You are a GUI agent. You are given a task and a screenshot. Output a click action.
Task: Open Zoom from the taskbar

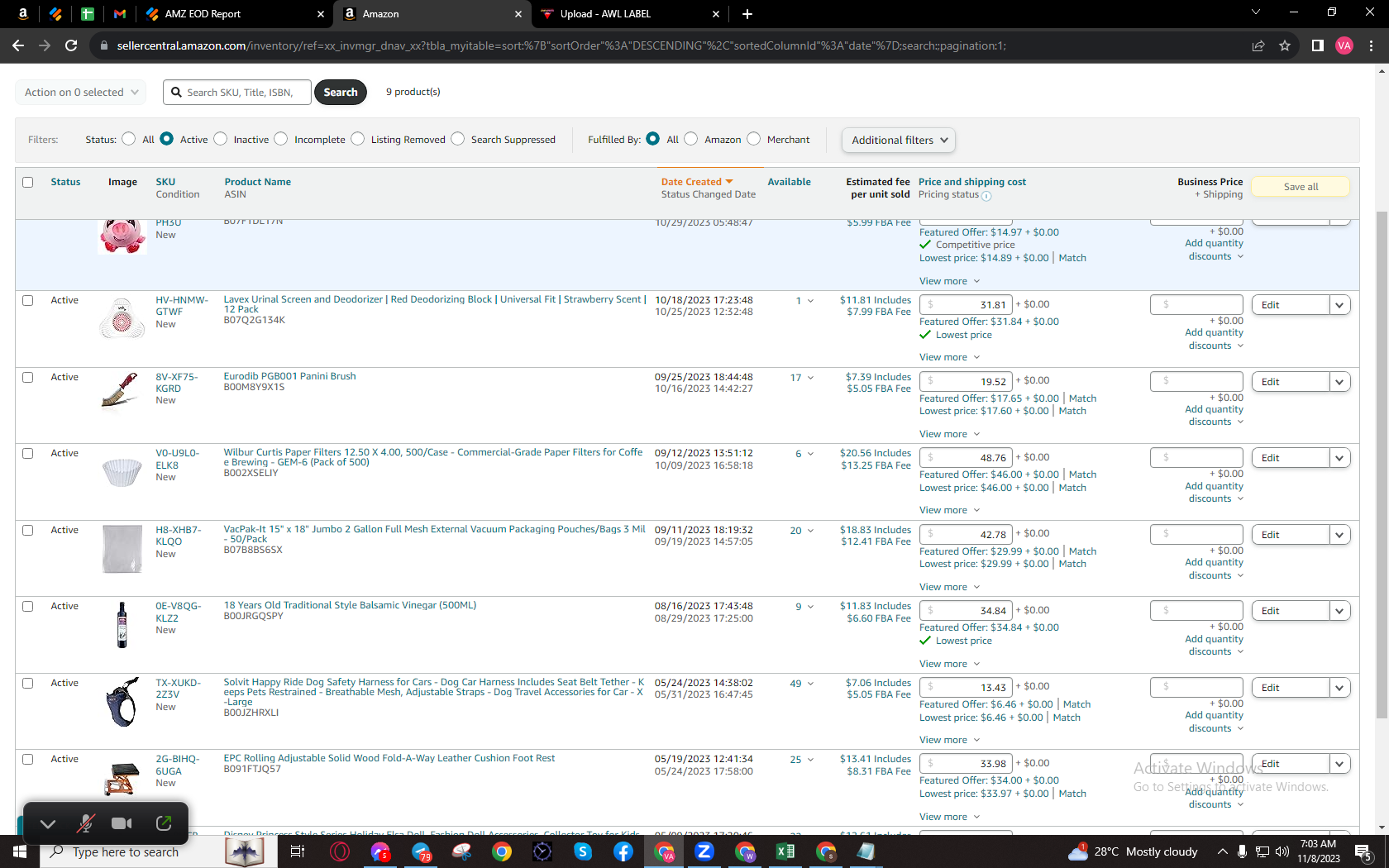pyautogui.click(x=704, y=851)
